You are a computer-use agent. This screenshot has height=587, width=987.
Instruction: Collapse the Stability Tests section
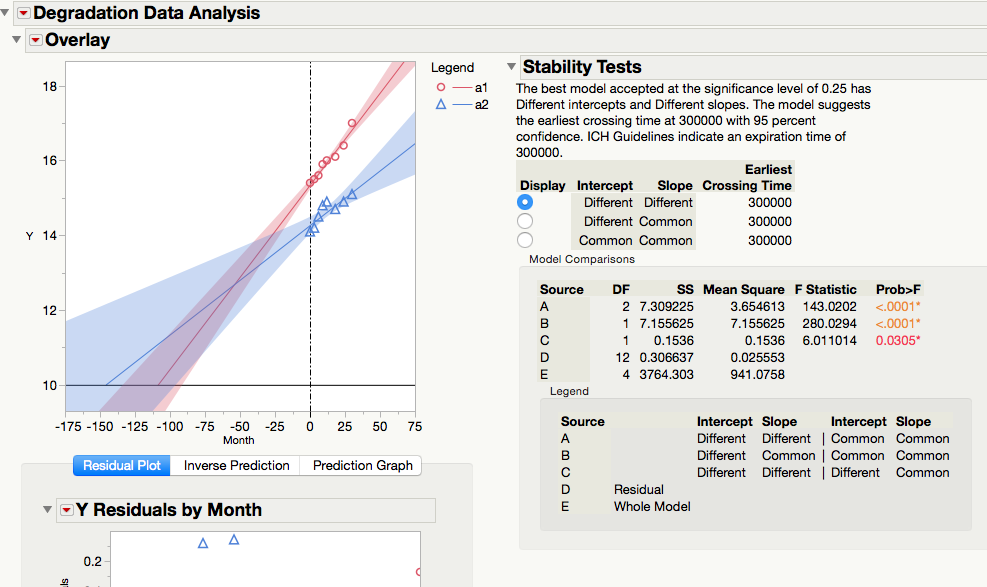pos(511,66)
